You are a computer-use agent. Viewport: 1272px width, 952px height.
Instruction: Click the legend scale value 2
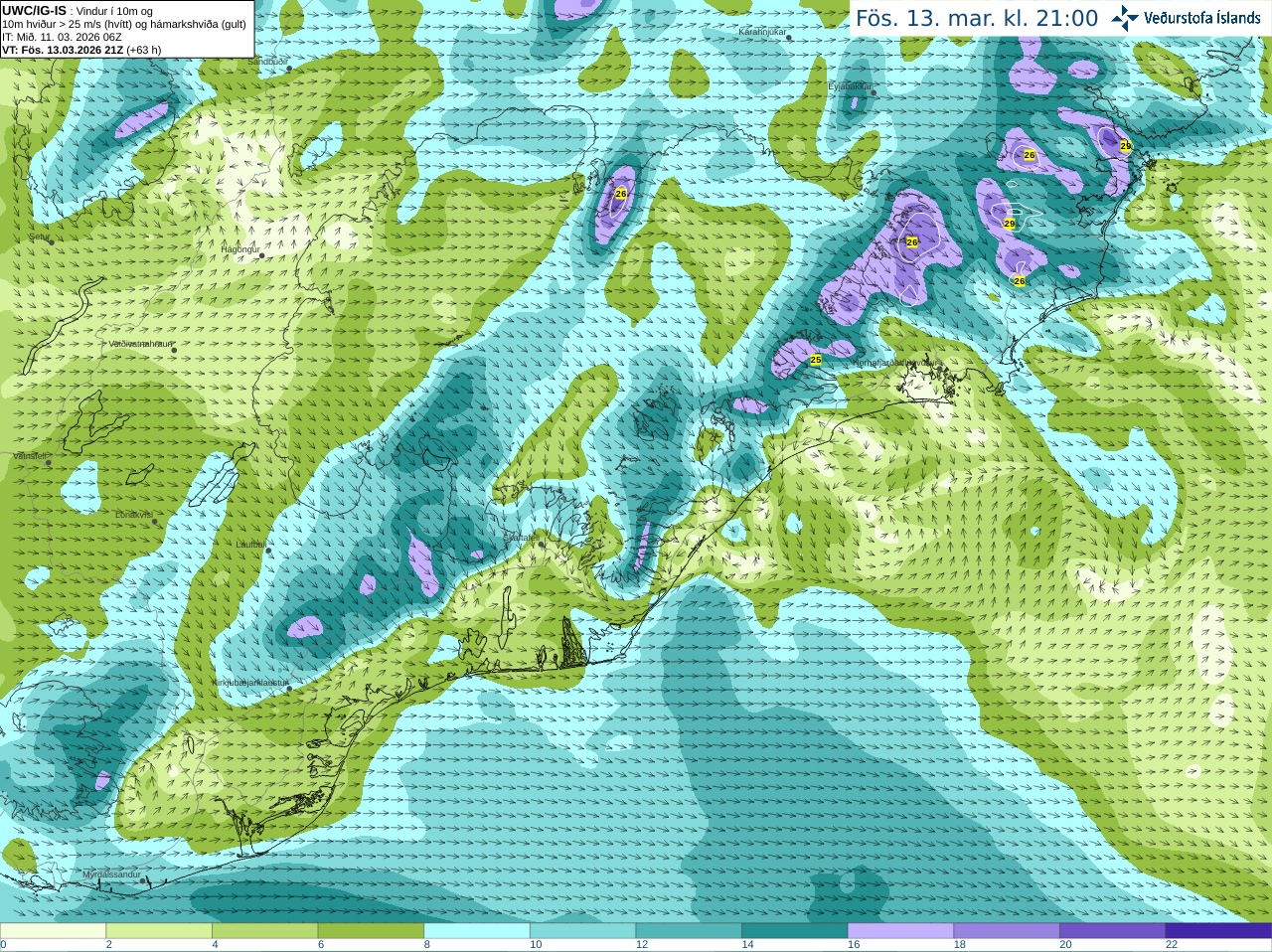point(109,945)
